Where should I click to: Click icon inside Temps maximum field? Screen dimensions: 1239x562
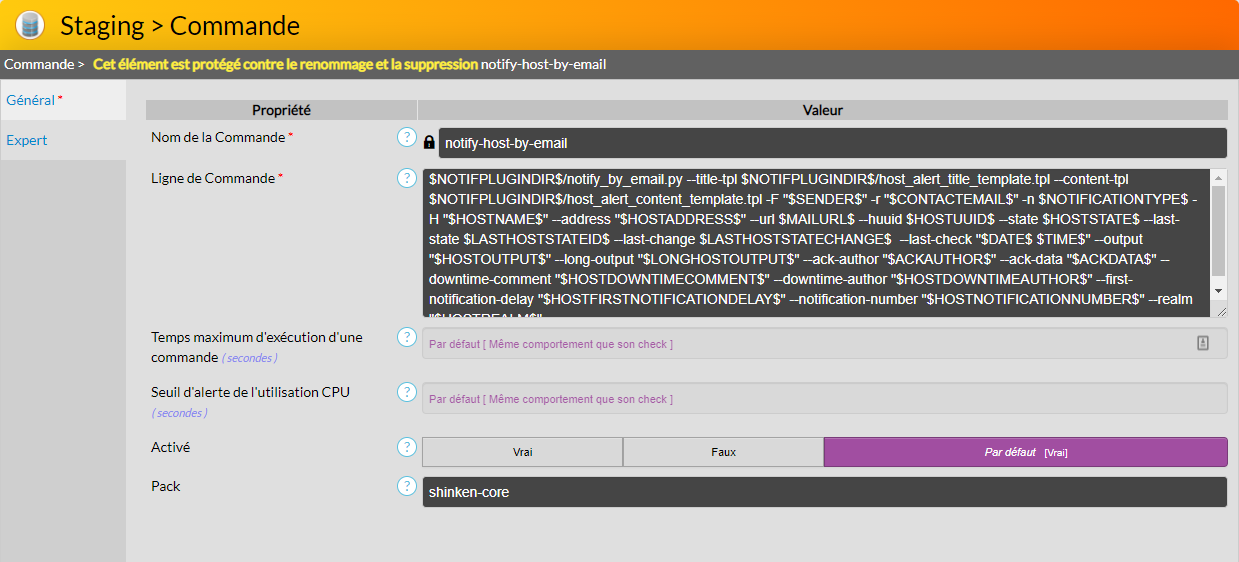click(1203, 343)
